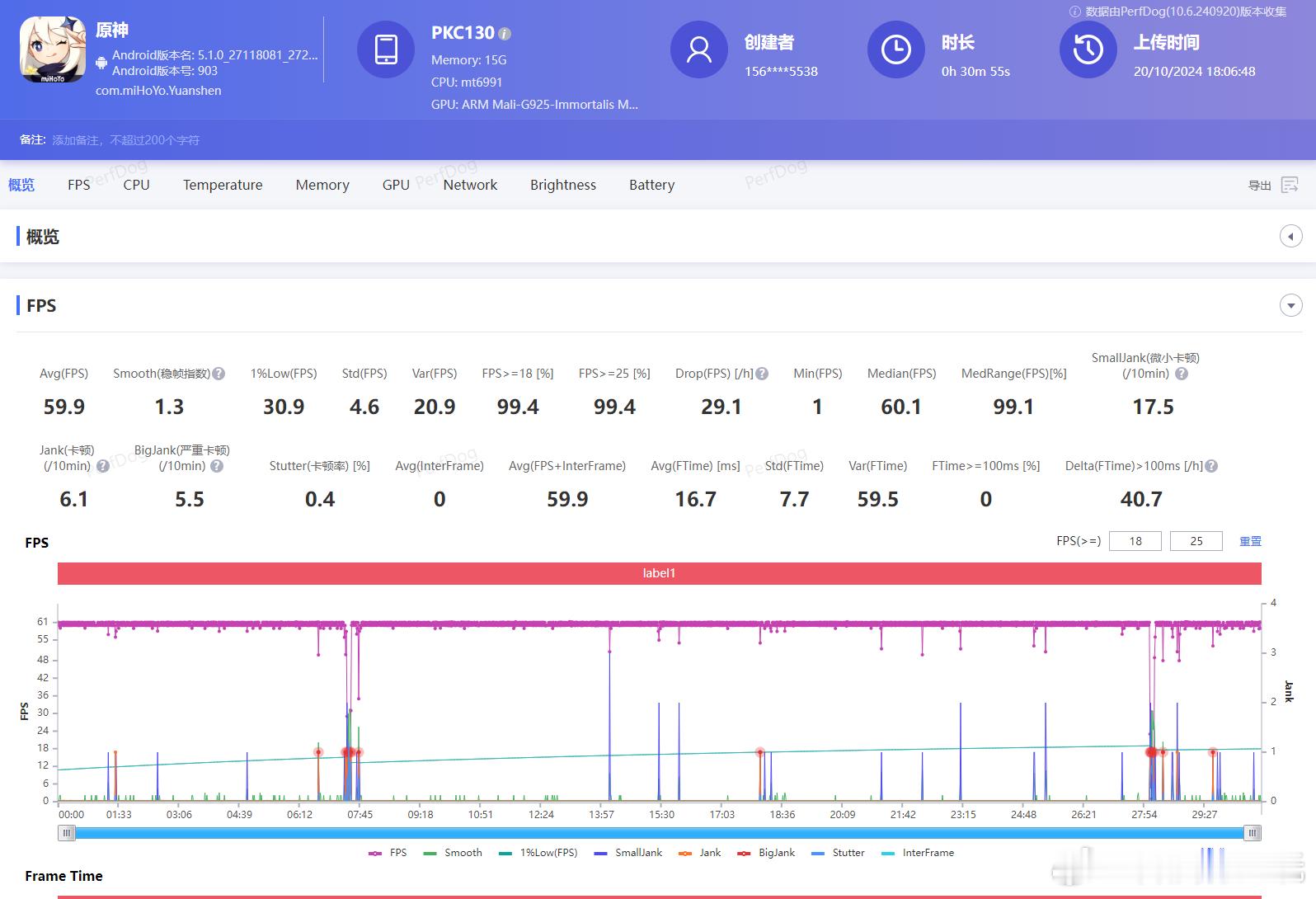
Task: Click the right handle of chart range slider
Action: (x=1253, y=833)
